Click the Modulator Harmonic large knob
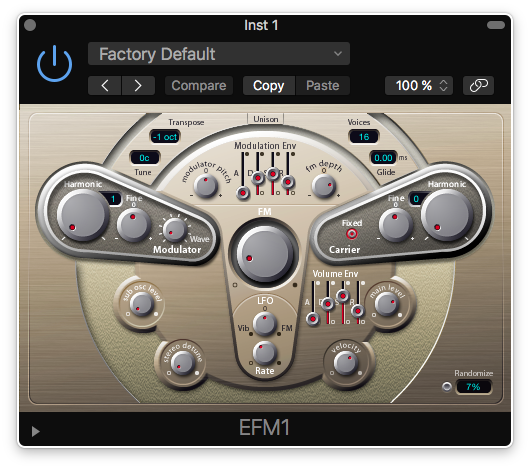 [x=82, y=215]
